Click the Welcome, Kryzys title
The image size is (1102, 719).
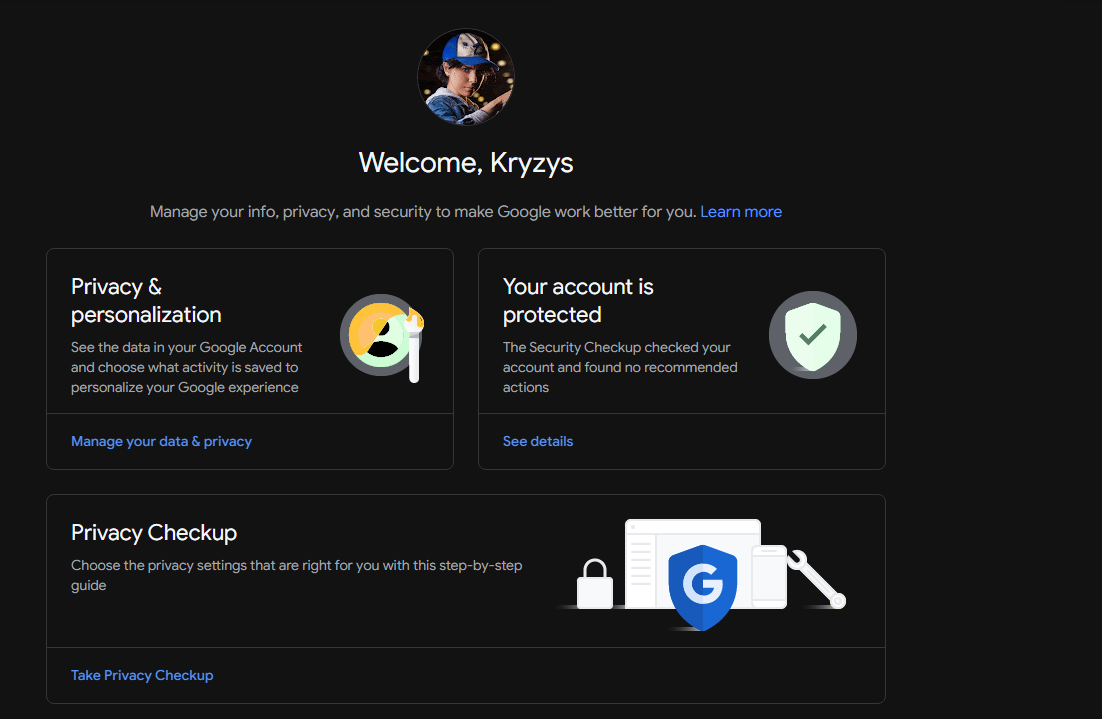click(466, 163)
